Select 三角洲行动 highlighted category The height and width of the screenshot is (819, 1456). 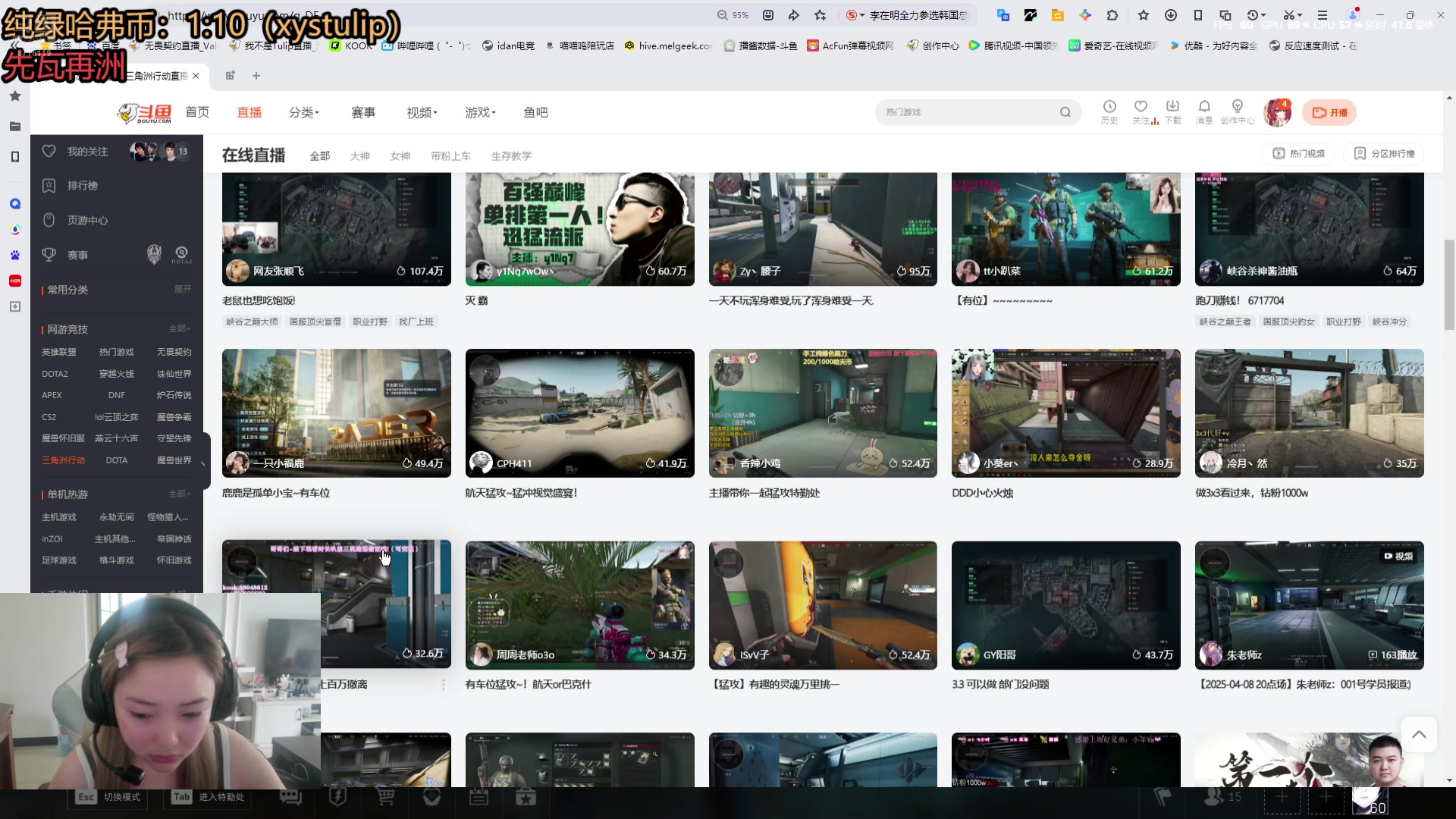tap(63, 460)
